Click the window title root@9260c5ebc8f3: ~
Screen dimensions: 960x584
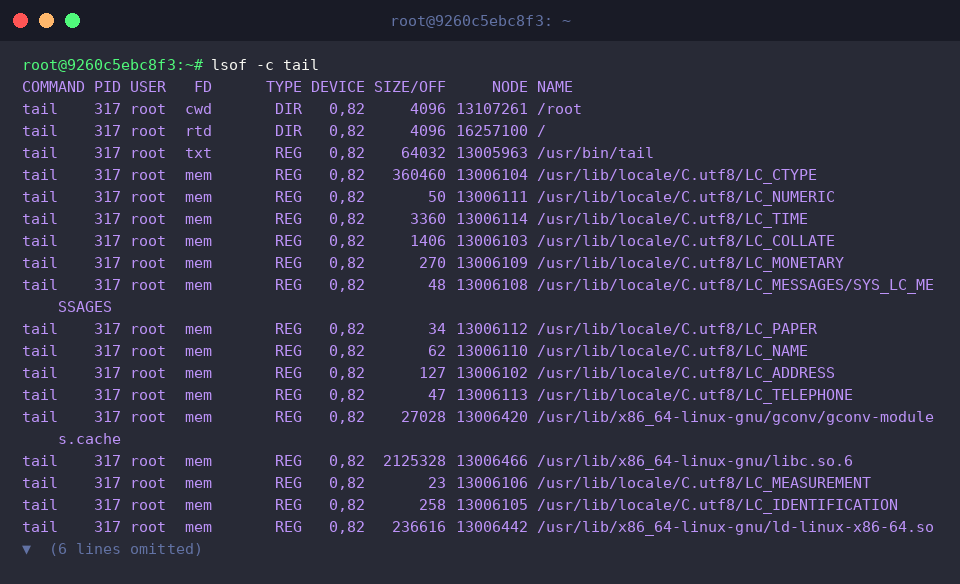pyautogui.click(x=481, y=21)
